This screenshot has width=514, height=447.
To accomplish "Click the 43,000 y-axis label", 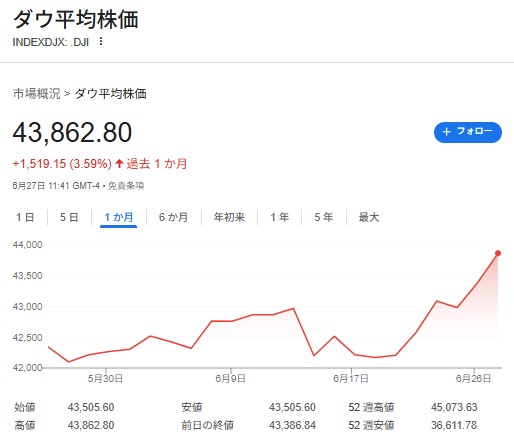I will [28, 307].
